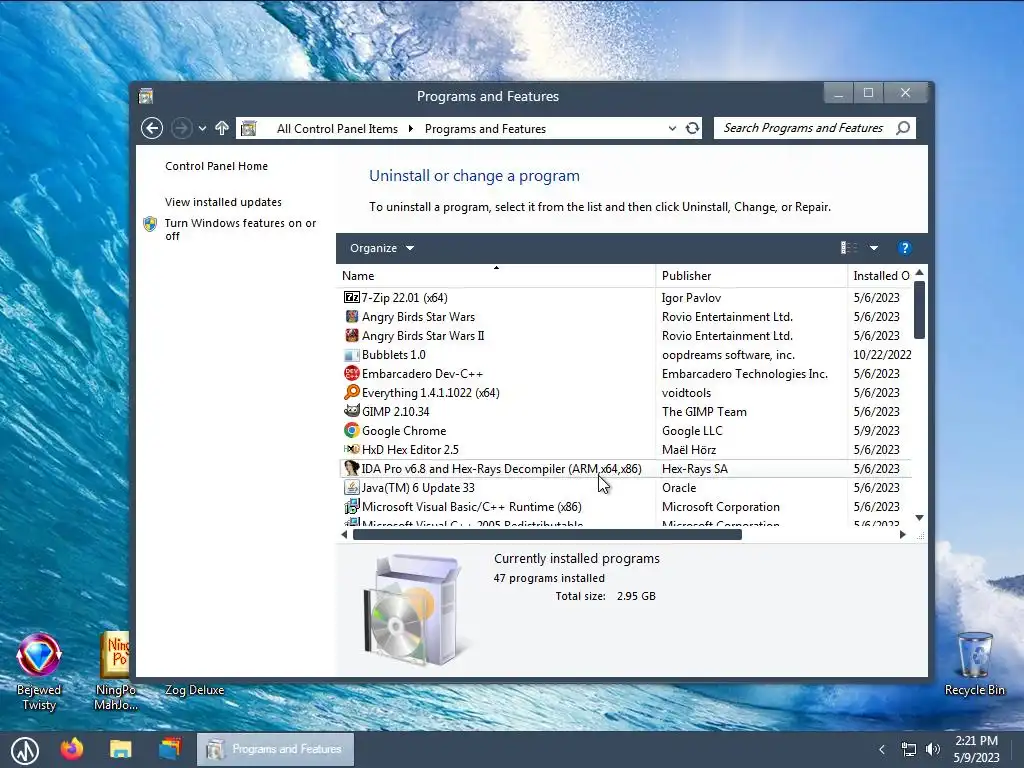The height and width of the screenshot is (768, 1024).
Task: Click the Google Chrome icon in list
Action: click(351, 430)
